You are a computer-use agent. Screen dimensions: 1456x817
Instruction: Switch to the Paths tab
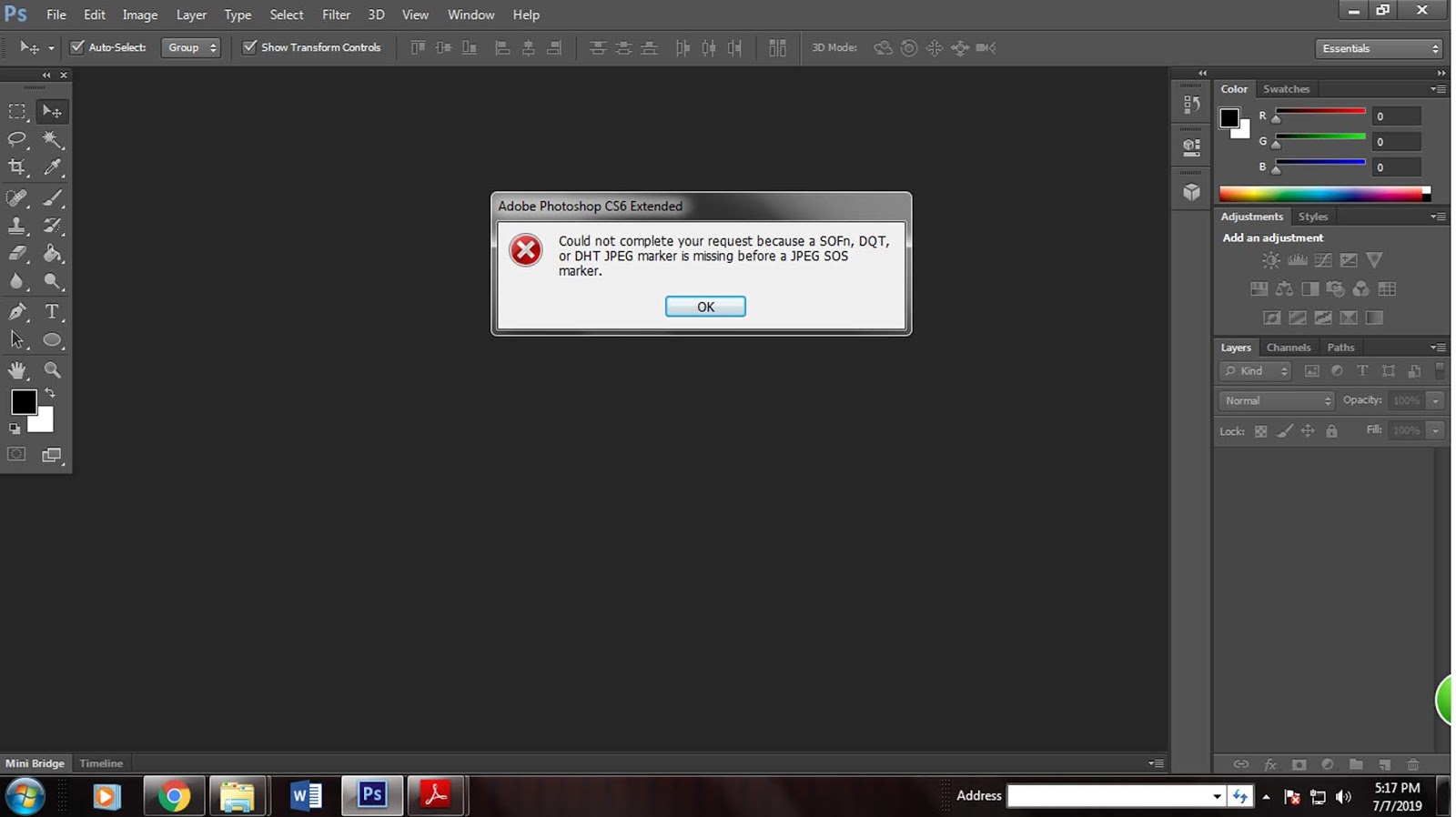pyautogui.click(x=1340, y=348)
